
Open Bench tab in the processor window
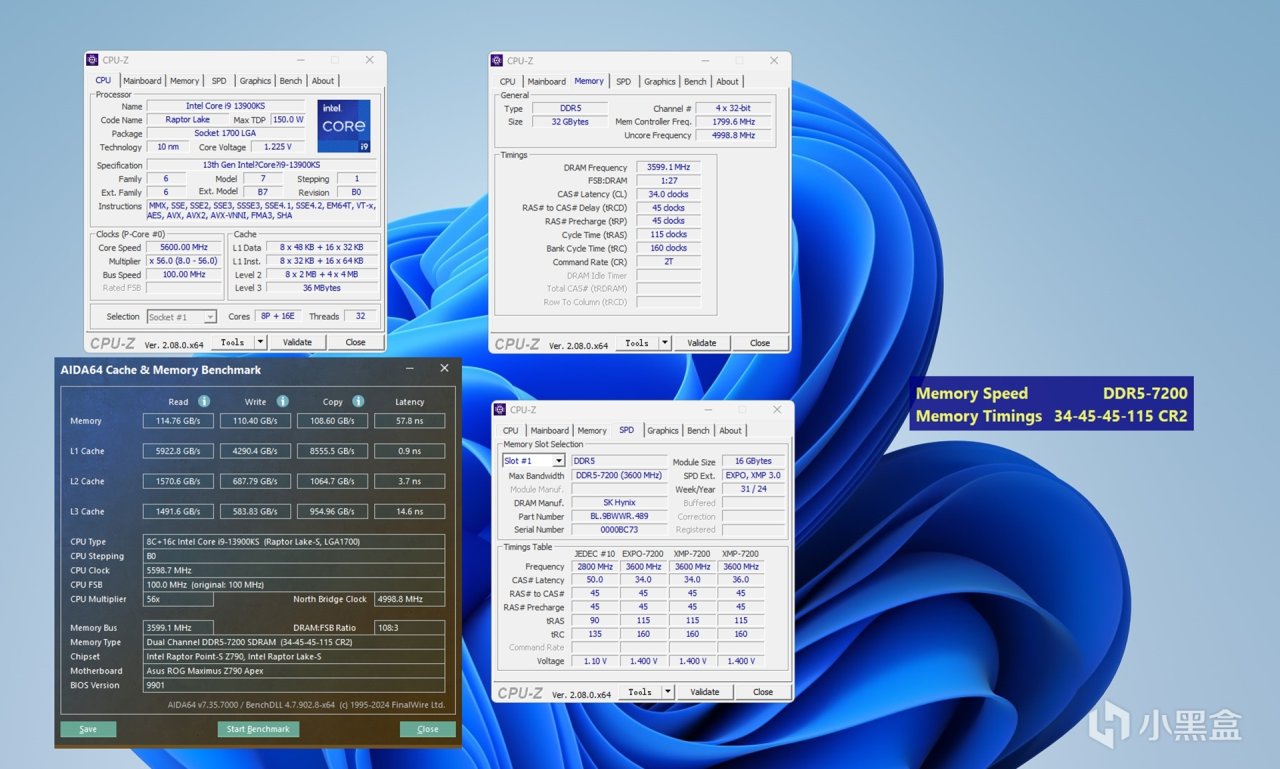pyautogui.click(x=291, y=81)
